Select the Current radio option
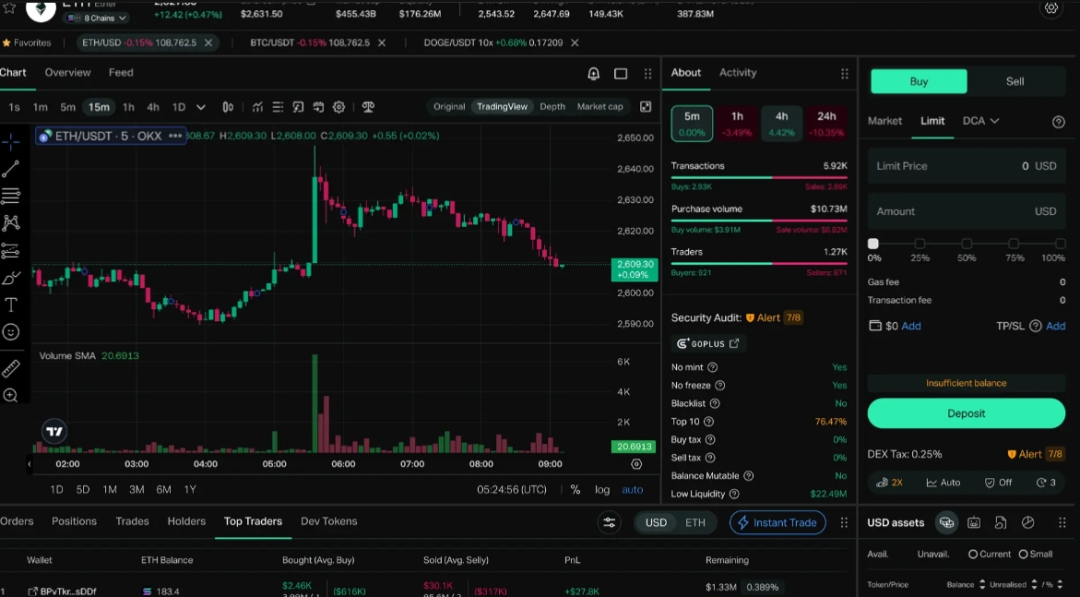 [x=973, y=554]
